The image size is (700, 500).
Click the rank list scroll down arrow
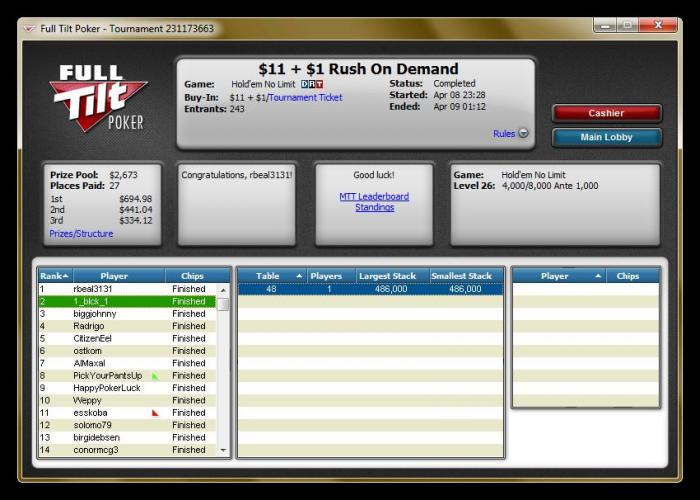point(223,450)
